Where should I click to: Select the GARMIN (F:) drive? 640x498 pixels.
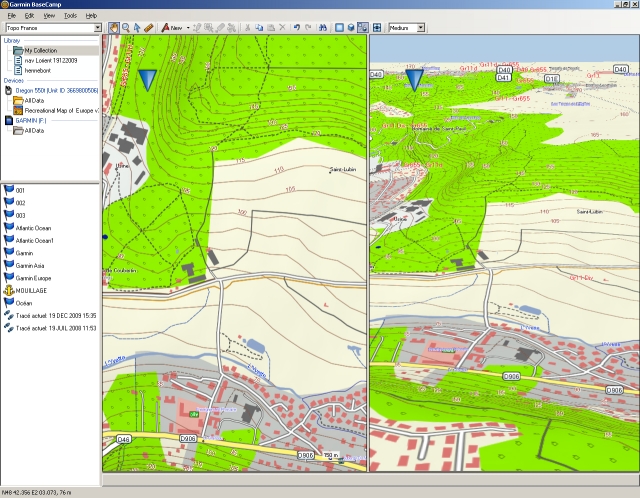point(31,120)
